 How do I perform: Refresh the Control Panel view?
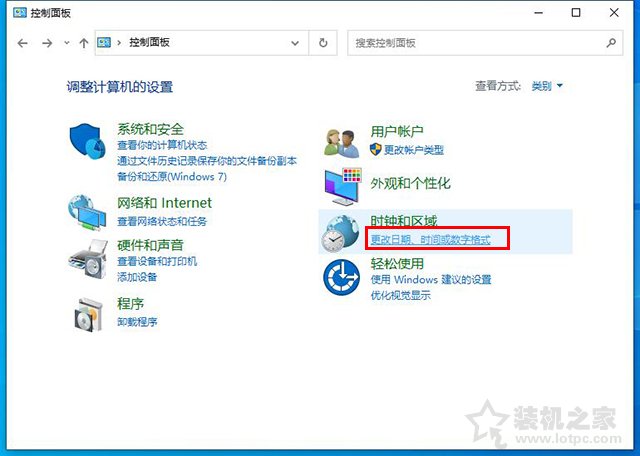[323, 42]
